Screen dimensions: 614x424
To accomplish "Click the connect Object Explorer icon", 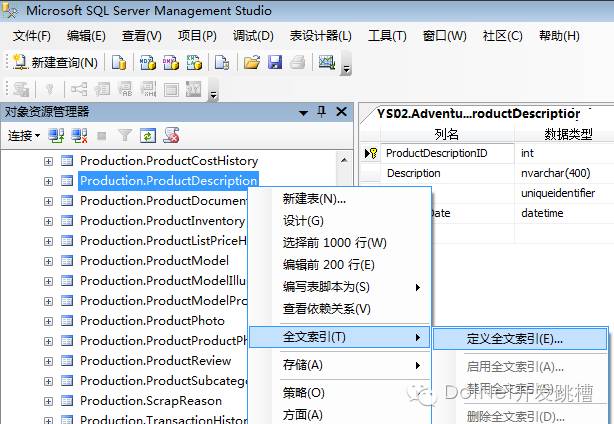I will coord(56,136).
